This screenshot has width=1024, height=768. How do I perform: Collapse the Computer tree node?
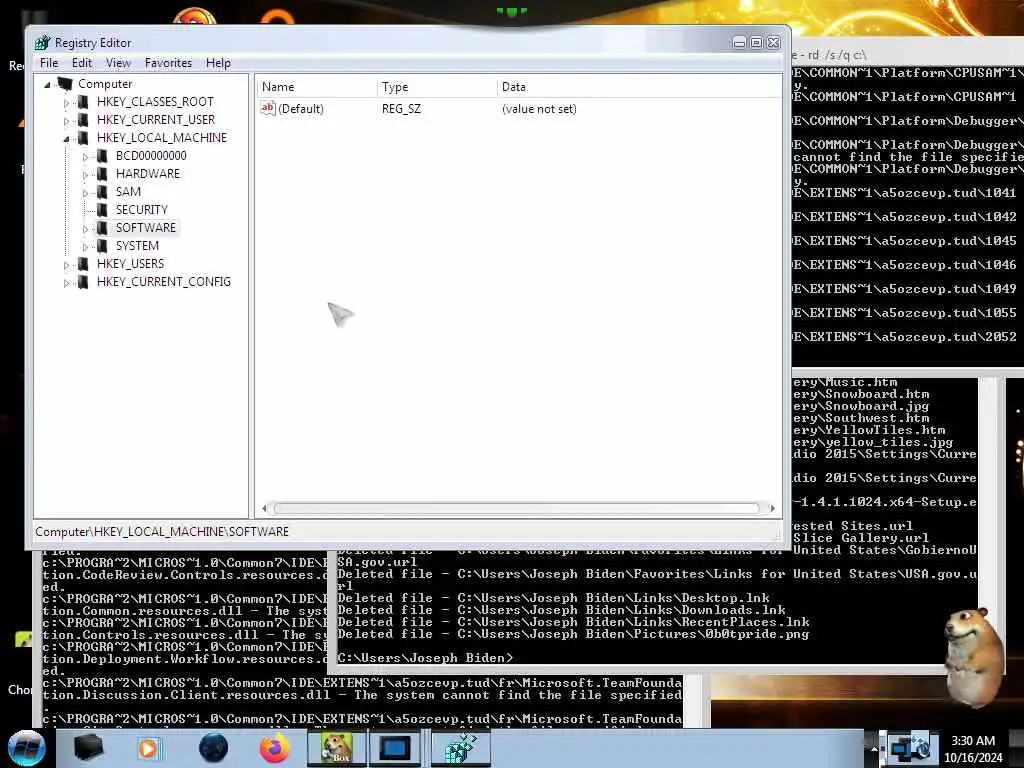47,84
